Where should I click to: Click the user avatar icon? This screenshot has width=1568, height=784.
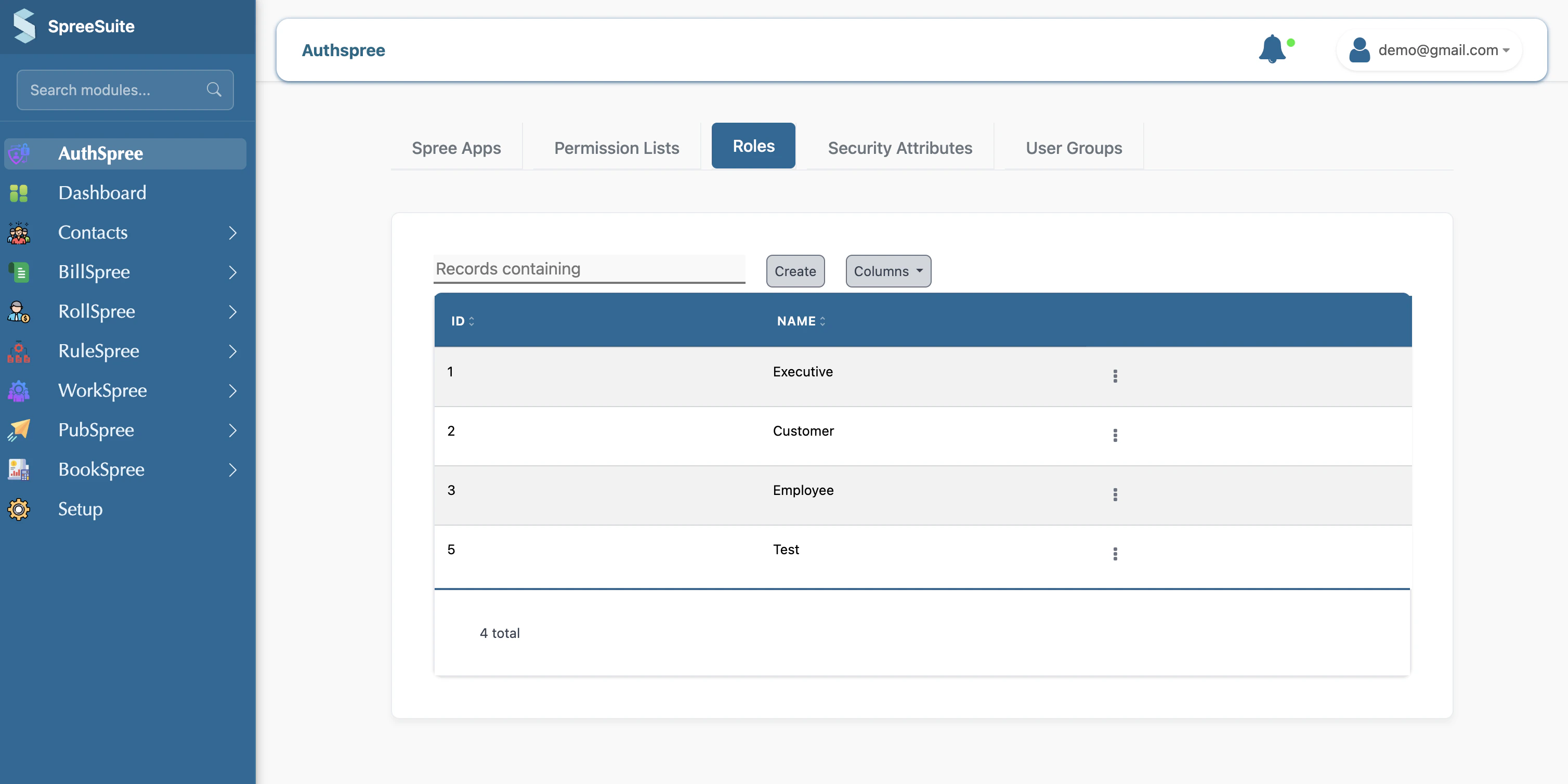tap(1359, 50)
